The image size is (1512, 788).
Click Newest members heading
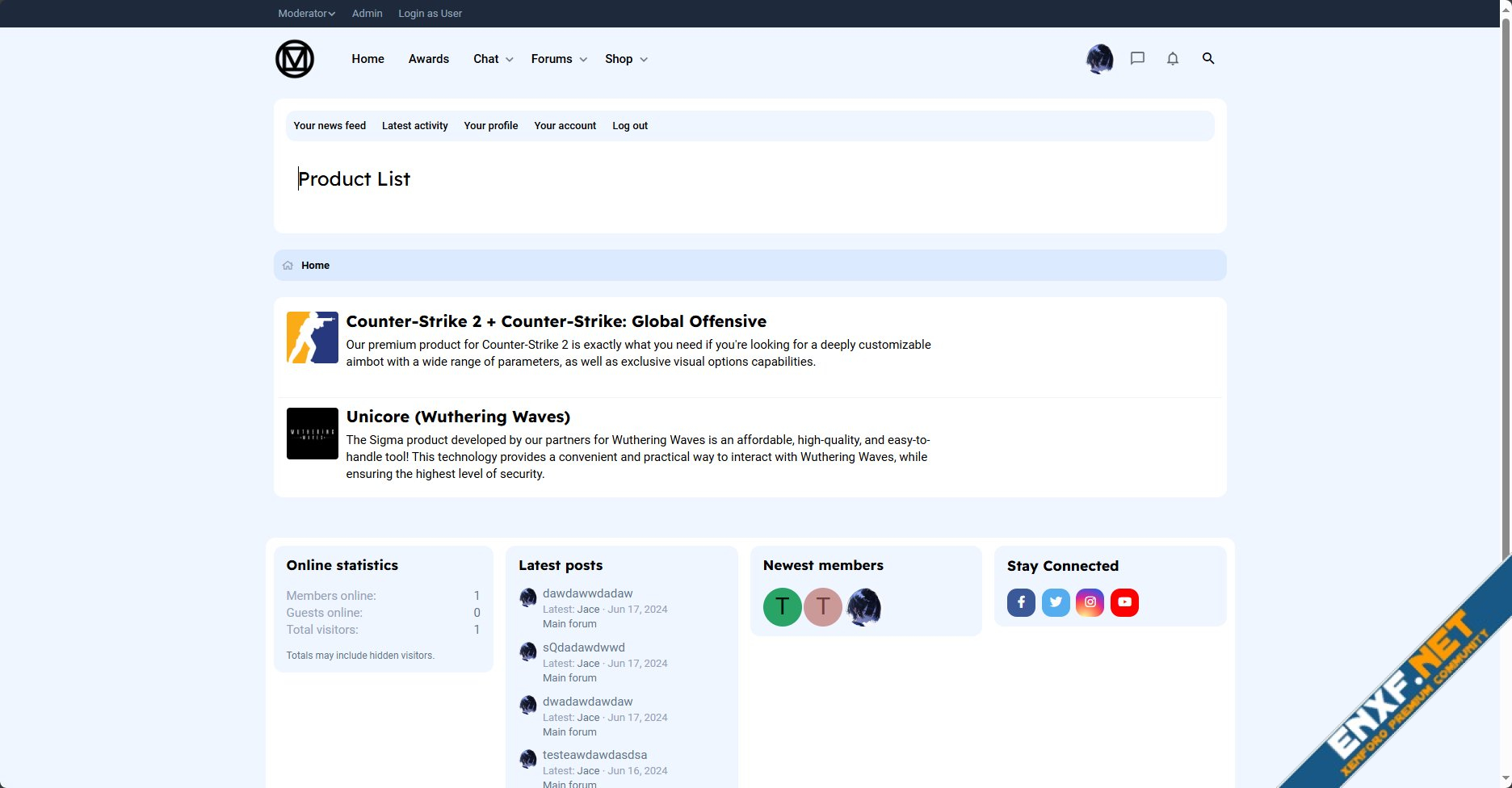823,565
